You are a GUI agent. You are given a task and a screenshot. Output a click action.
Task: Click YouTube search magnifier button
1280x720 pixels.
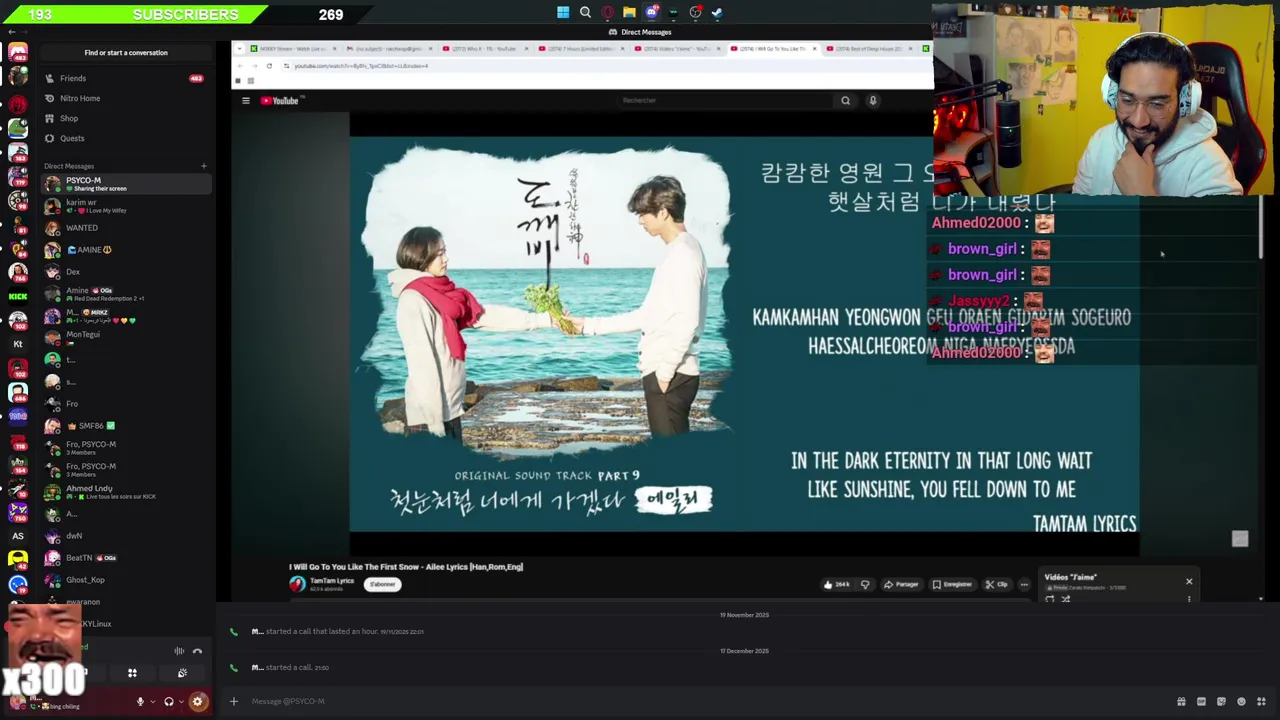(845, 100)
